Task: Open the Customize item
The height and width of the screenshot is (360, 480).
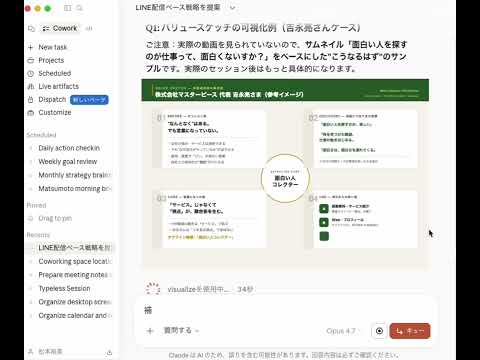Action: coord(55,112)
